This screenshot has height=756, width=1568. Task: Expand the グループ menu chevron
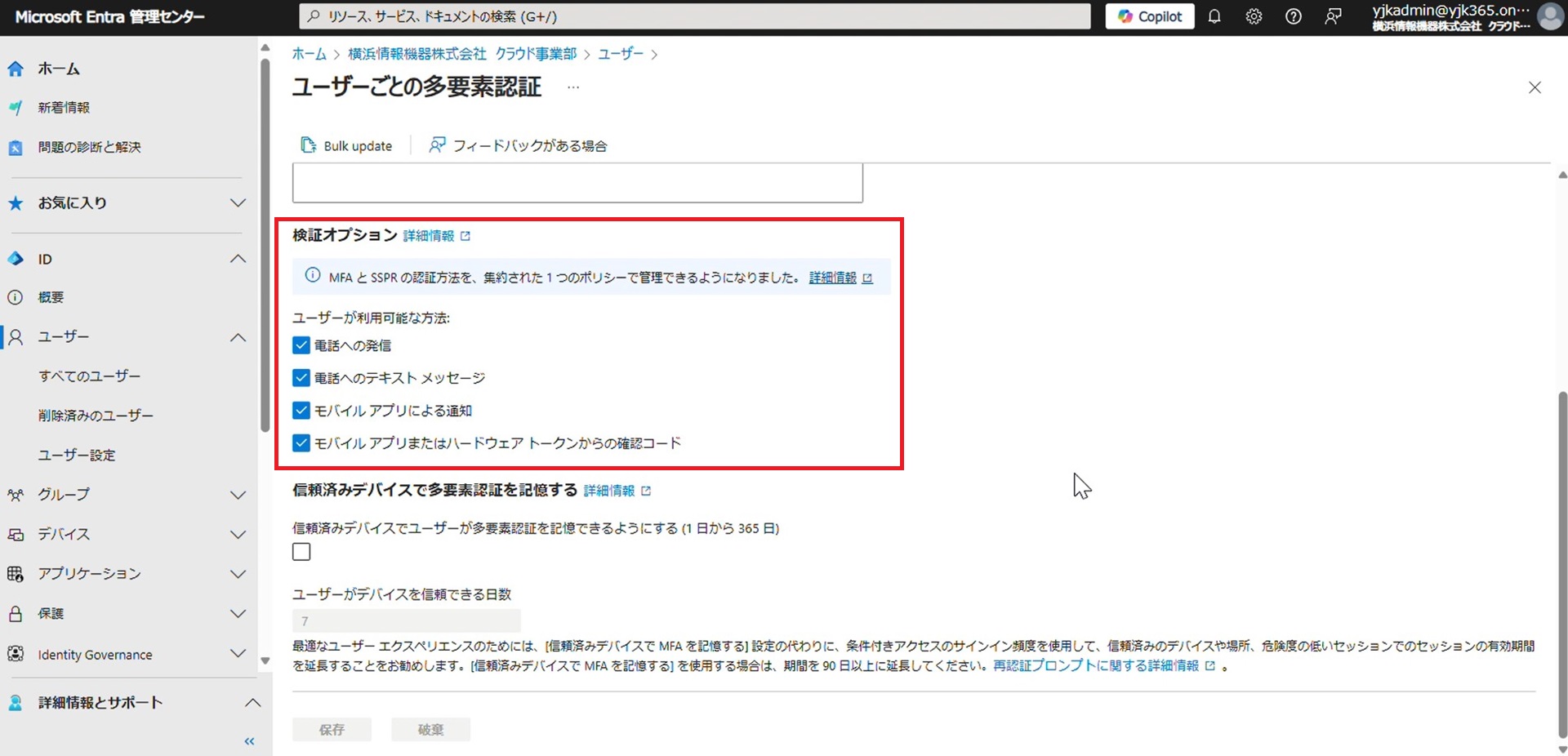tap(238, 495)
